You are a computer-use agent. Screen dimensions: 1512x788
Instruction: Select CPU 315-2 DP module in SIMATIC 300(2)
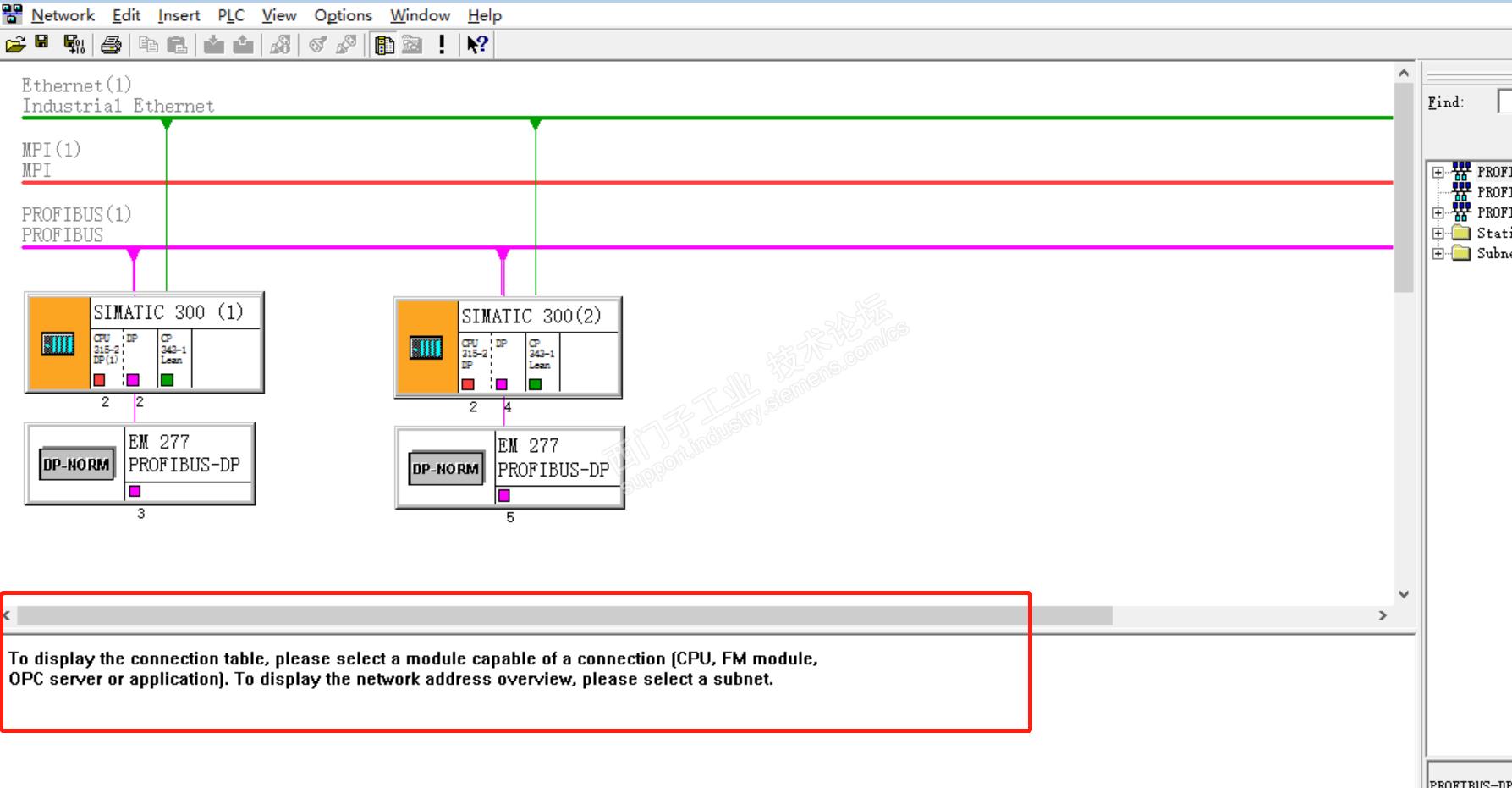pyautogui.click(x=474, y=353)
